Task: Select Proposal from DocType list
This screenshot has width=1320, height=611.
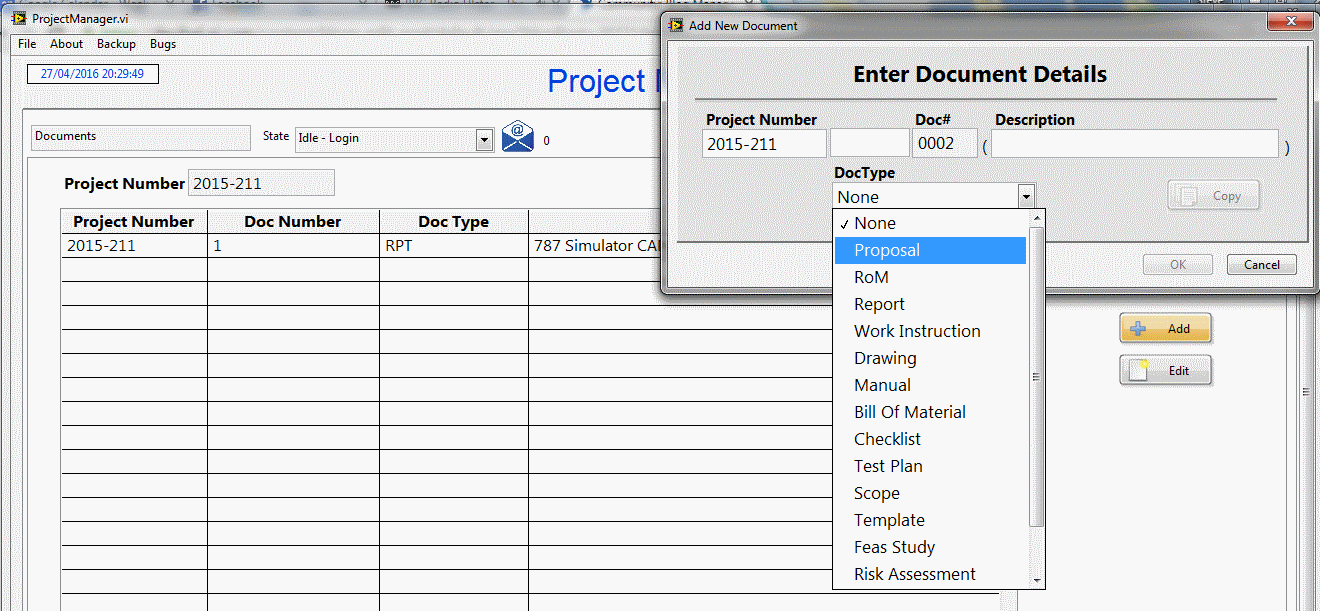Action: [x=931, y=250]
